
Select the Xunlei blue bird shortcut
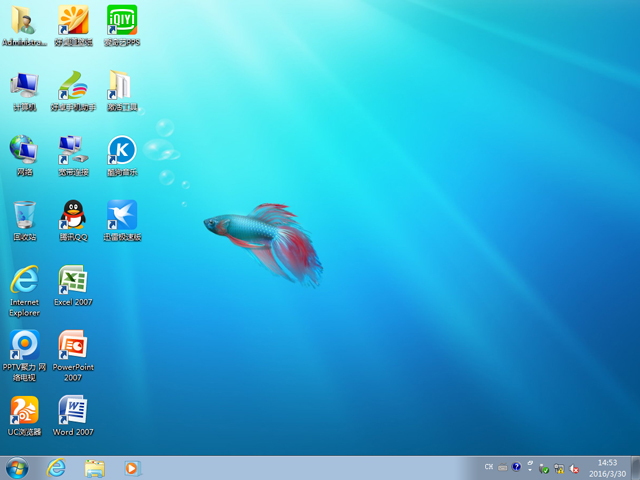122,216
